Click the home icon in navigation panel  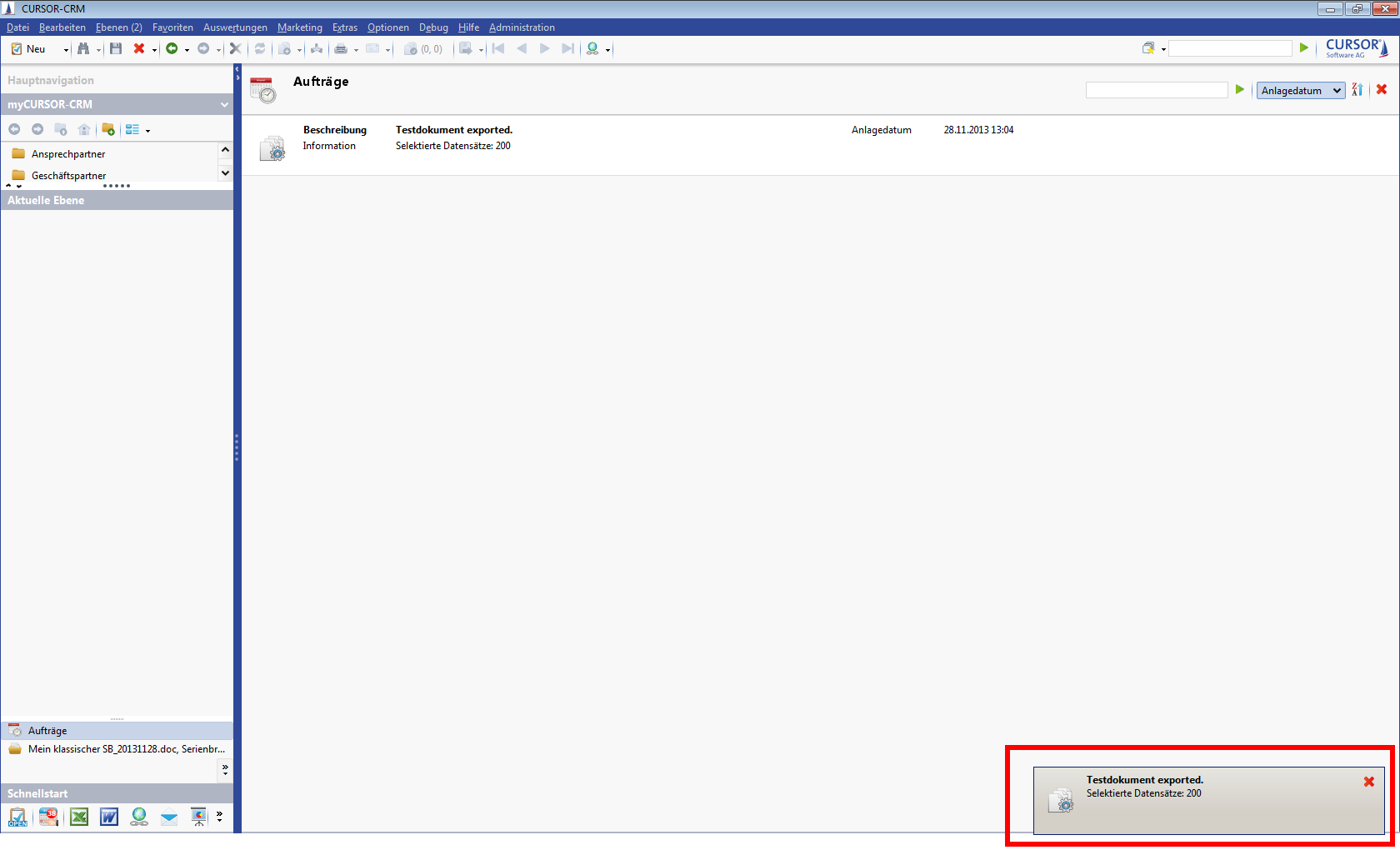tap(83, 130)
